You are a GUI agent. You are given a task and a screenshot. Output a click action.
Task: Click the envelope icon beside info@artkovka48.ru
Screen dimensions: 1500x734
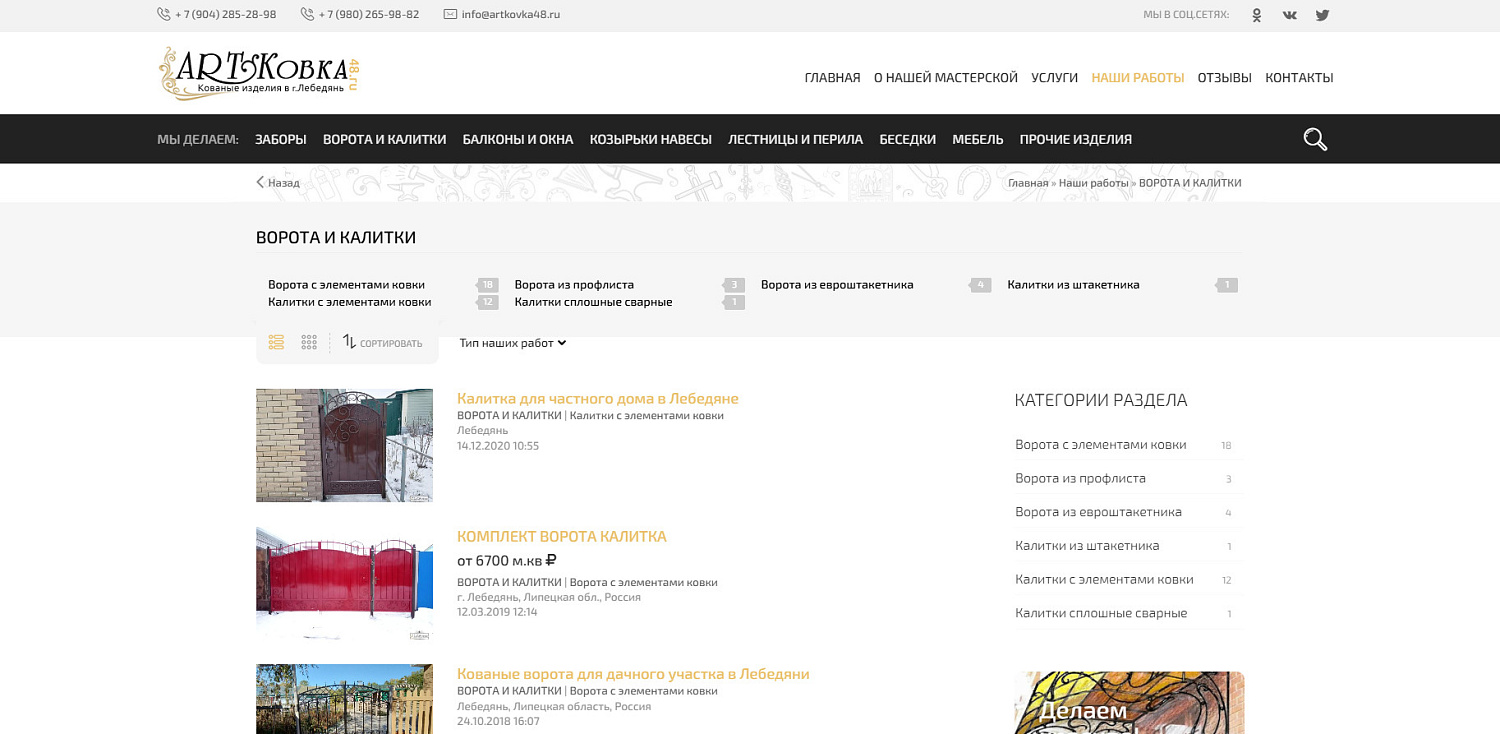[x=448, y=14]
